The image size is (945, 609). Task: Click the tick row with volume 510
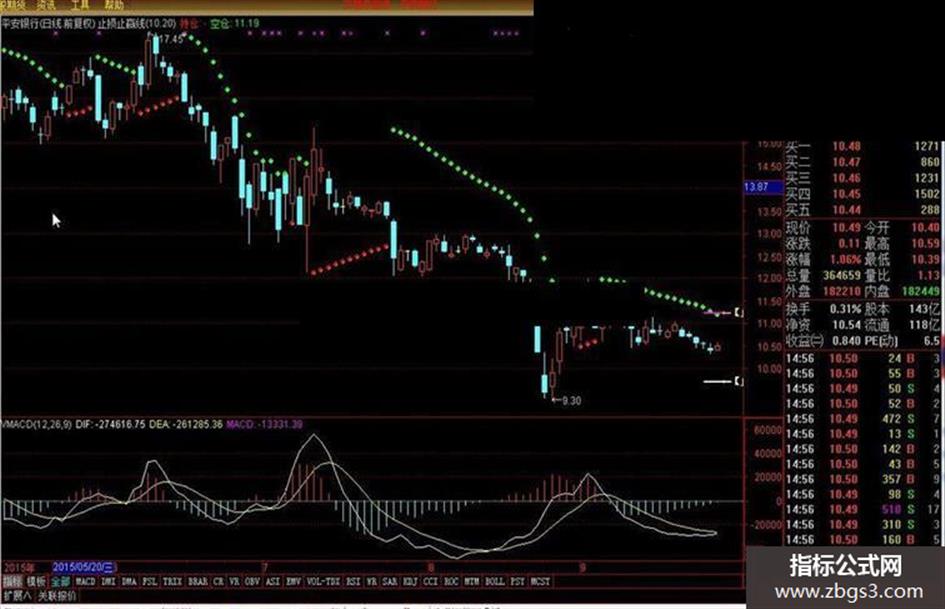pos(862,510)
